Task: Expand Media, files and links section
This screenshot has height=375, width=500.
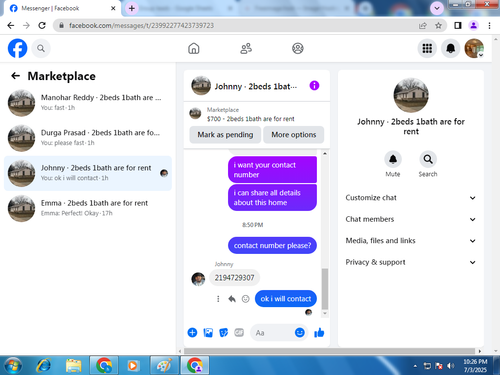Action: (x=411, y=240)
